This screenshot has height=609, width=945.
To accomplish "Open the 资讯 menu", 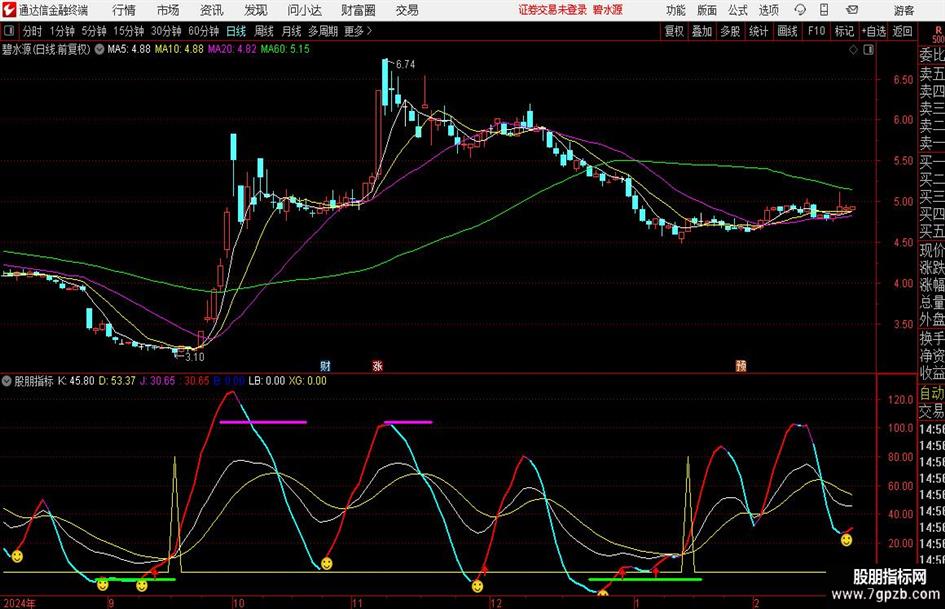I will point(211,10).
